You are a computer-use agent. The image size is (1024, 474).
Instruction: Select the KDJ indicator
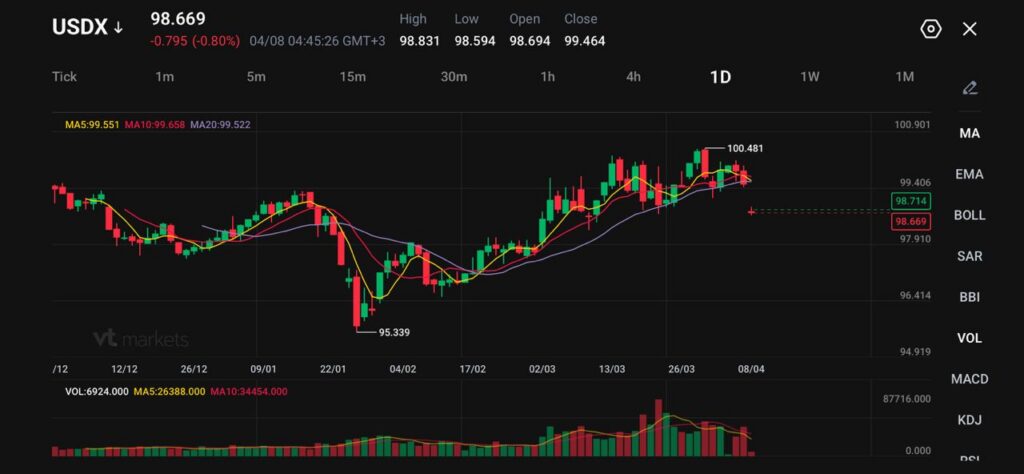pos(969,420)
